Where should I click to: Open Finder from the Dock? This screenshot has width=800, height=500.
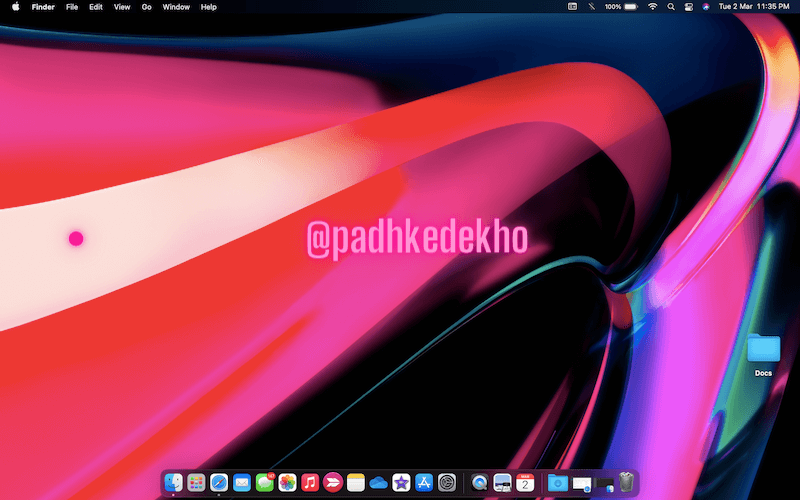(x=174, y=482)
